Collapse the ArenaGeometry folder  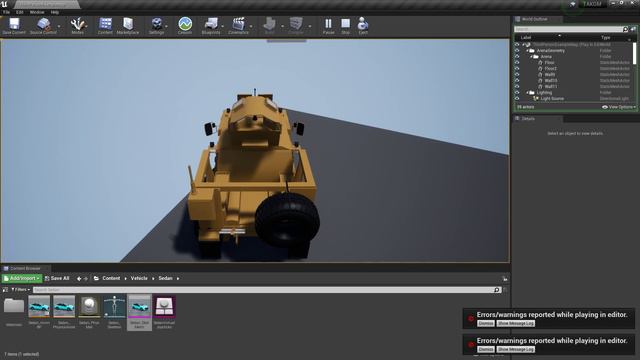click(x=527, y=51)
